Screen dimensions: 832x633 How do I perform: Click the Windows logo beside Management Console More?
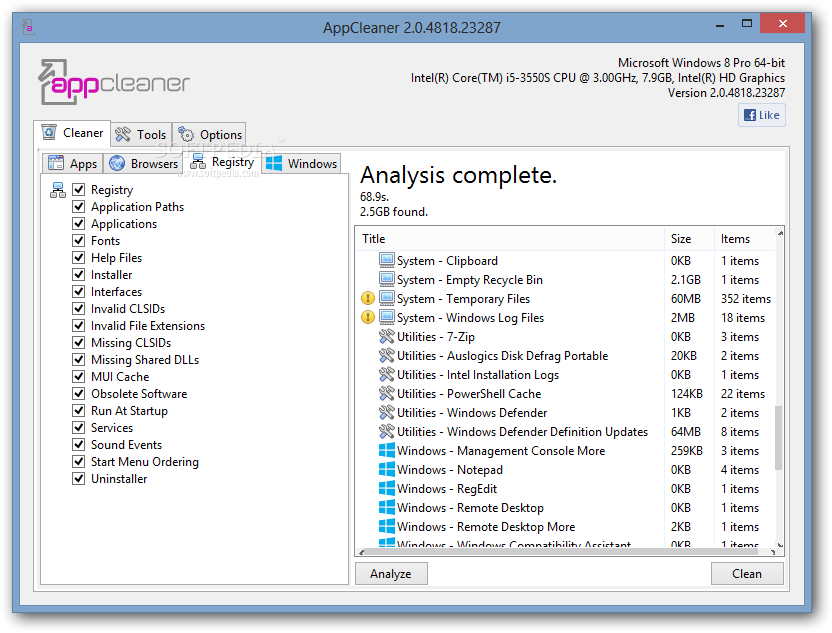click(387, 450)
